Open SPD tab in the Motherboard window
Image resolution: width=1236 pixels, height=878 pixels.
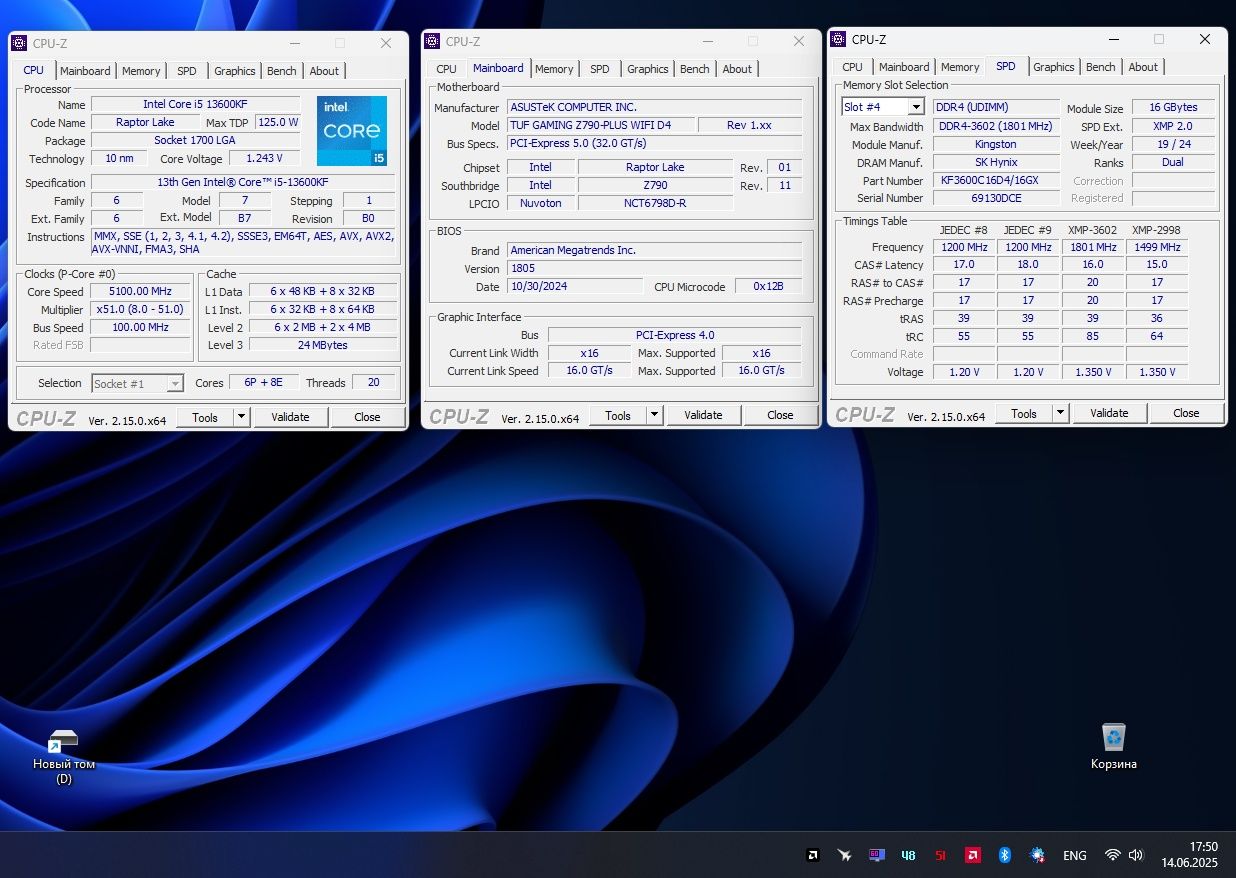click(600, 69)
